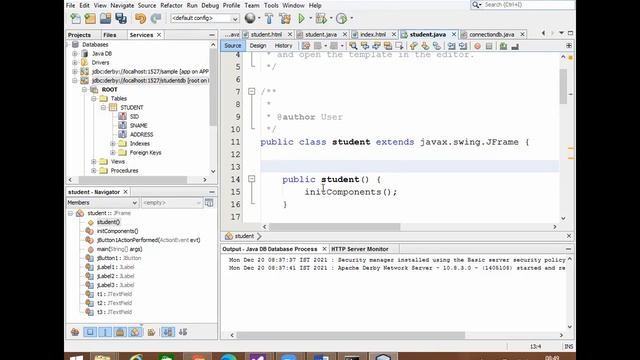
Task: Open the Tools menu
Action: click(x=271, y=5)
